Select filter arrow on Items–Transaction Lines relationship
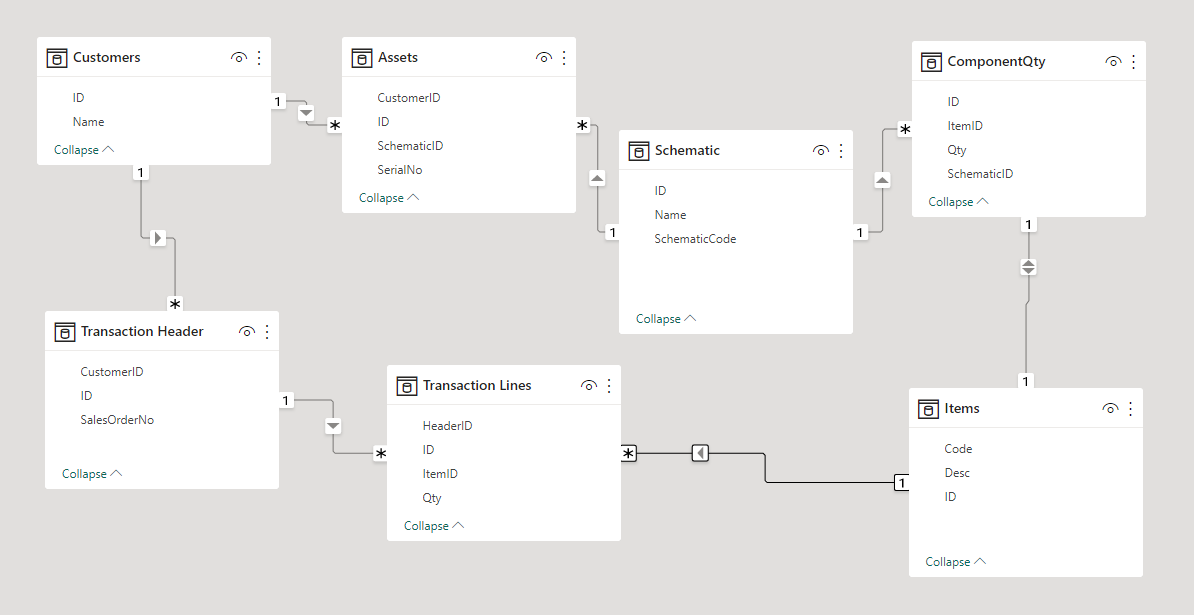 coord(701,454)
